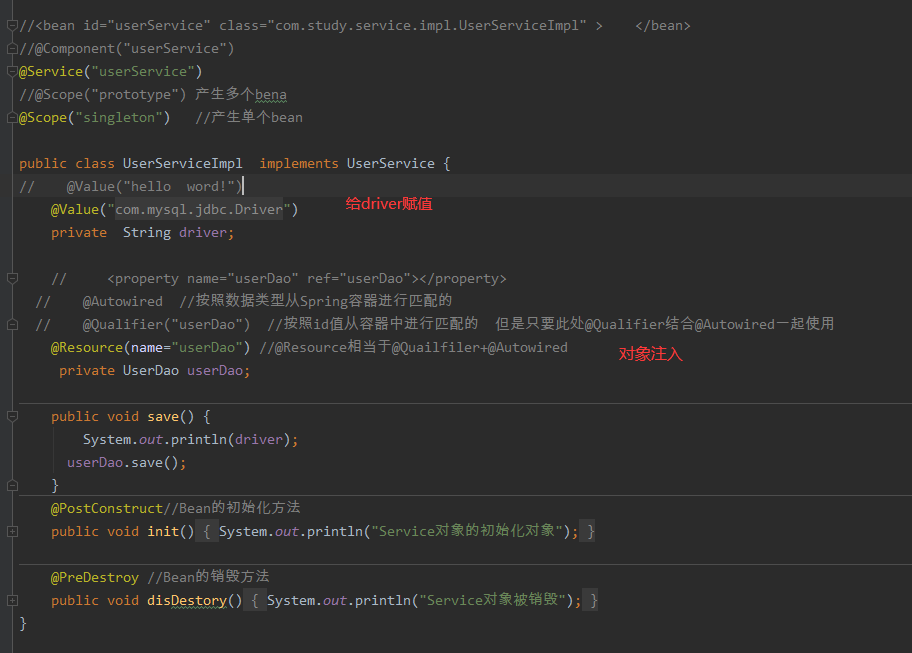
Task: Click the @PostConstruct annotation
Action: click(106, 508)
